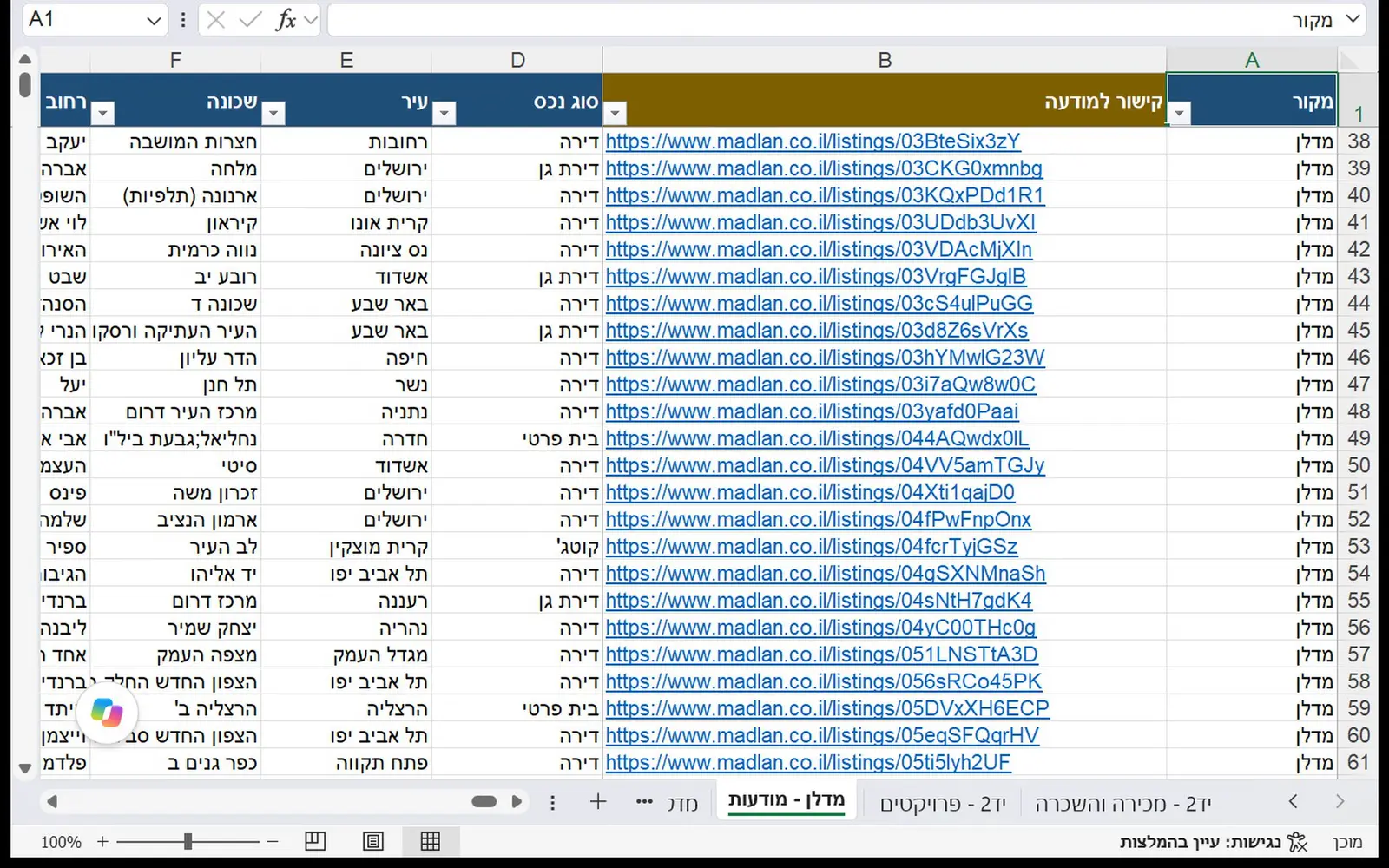Open filter dropdown for עיר column
The width and height of the screenshot is (1389, 868).
(273, 113)
